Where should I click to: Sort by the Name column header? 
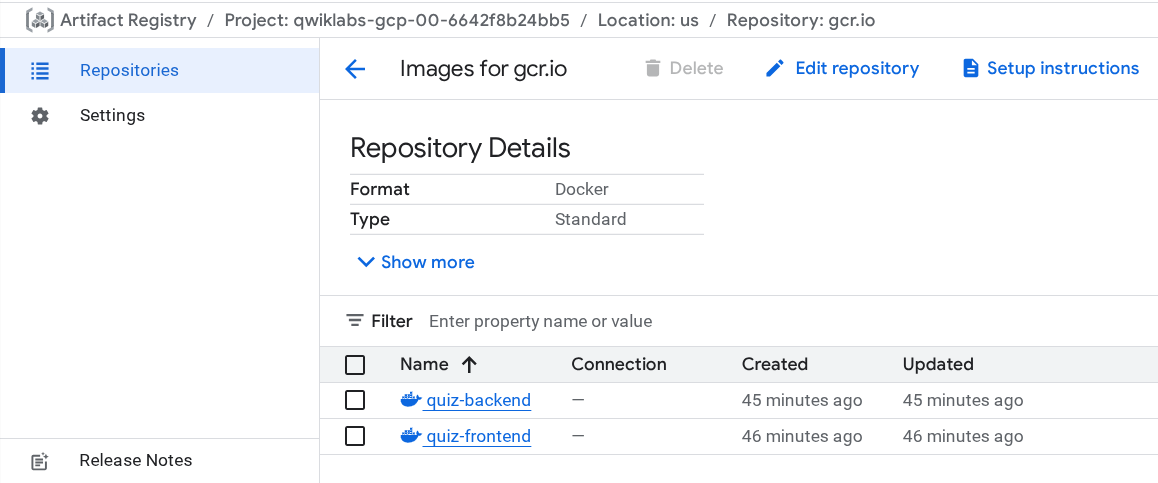click(x=424, y=364)
